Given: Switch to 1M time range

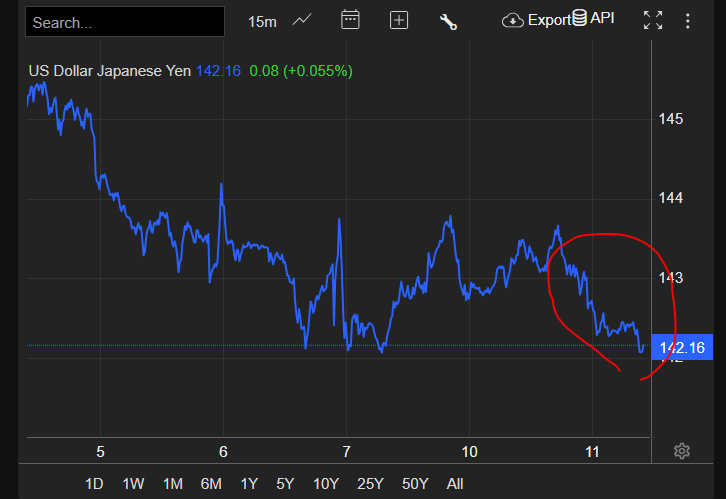Looking at the screenshot, I should tap(172, 484).
